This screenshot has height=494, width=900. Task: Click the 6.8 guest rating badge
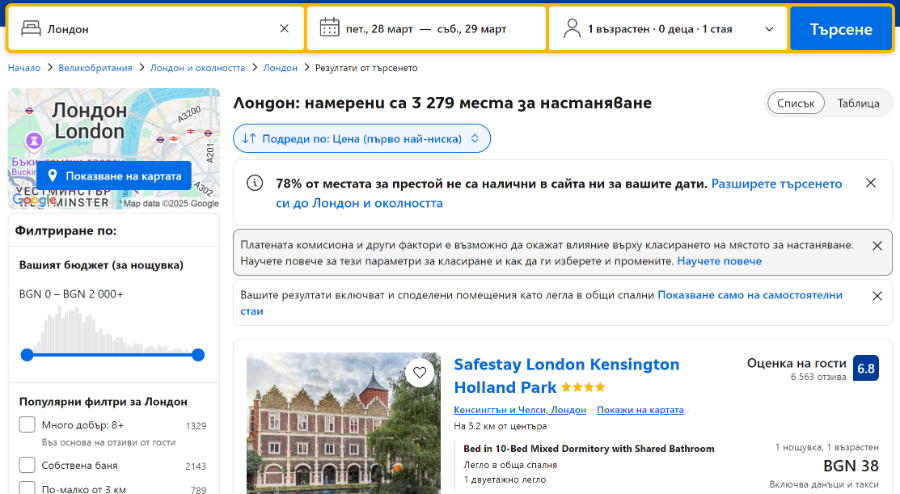point(866,368)
